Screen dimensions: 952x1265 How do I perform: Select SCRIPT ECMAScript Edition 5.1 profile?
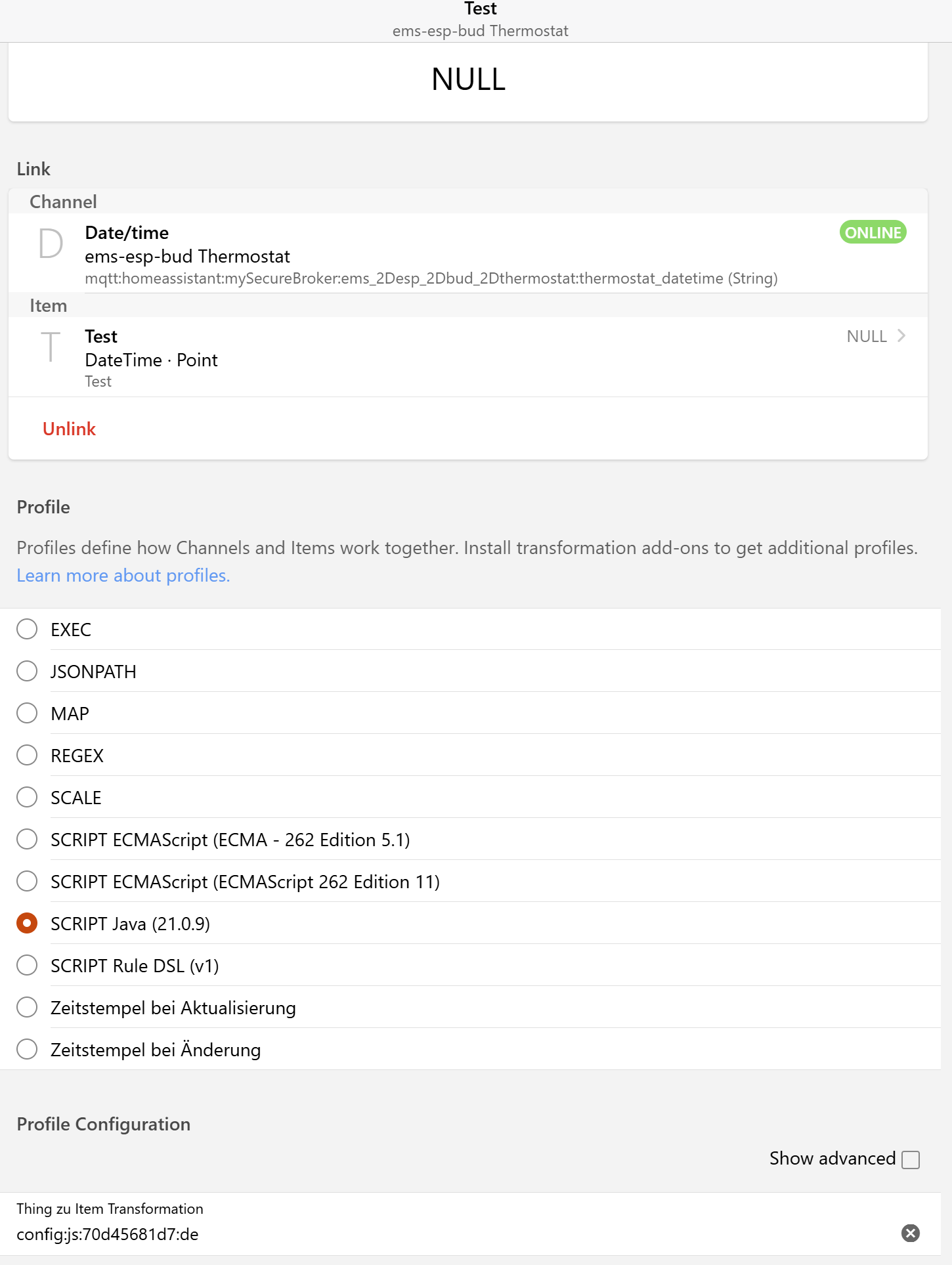[27, 839]
